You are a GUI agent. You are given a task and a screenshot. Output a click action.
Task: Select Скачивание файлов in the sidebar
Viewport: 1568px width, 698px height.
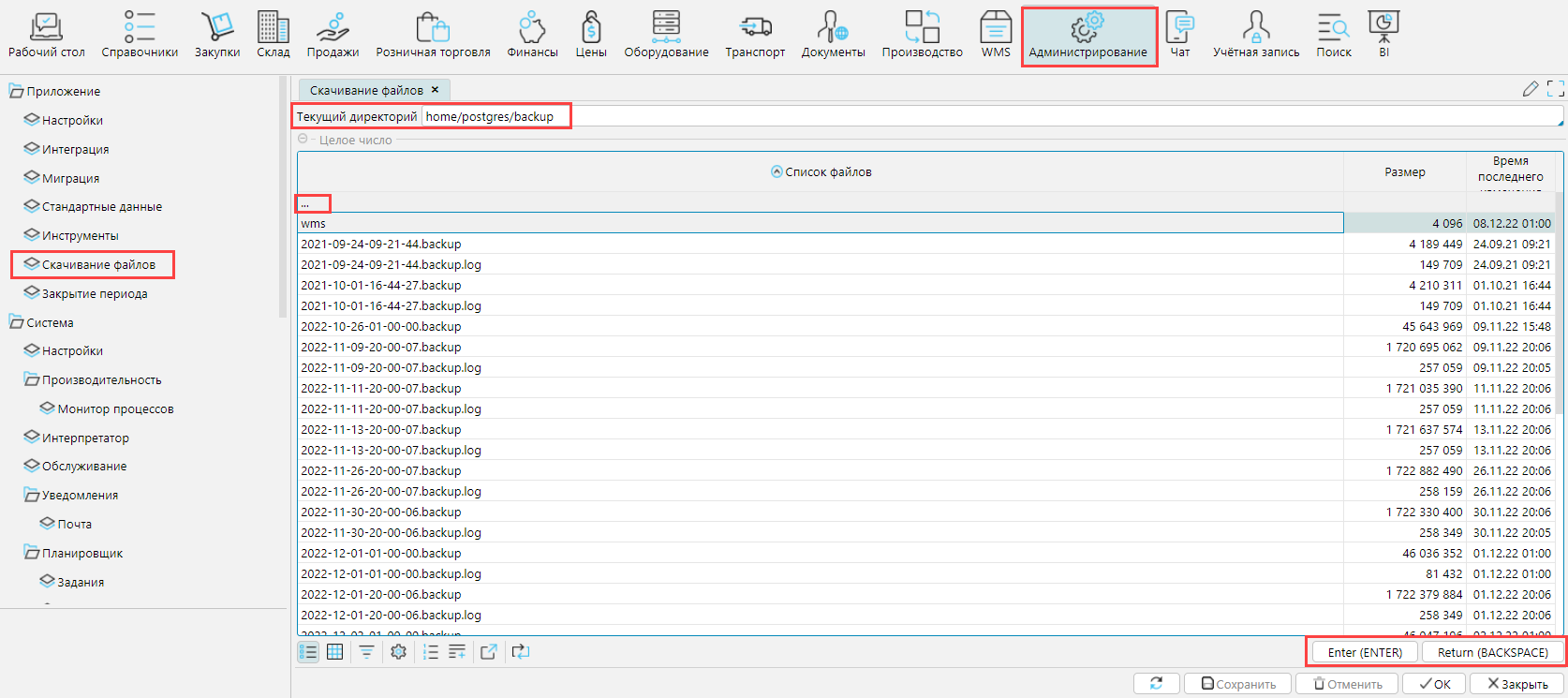tap(98, 265)
